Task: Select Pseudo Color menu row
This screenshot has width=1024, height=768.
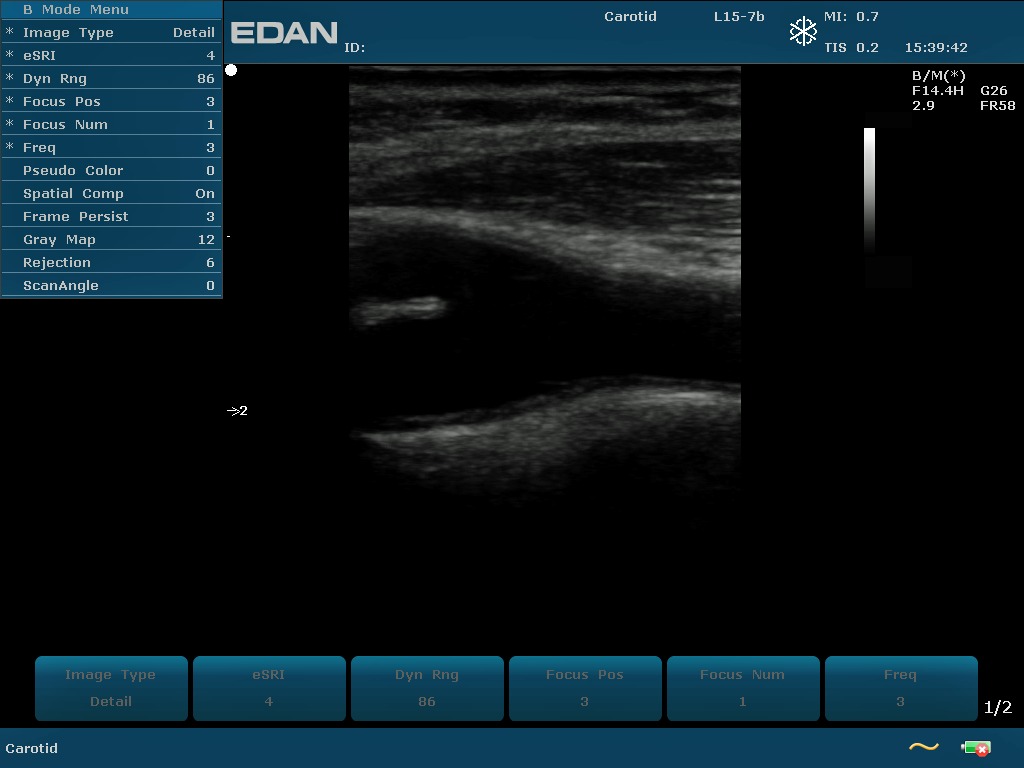Action: (x=111, y=171)
